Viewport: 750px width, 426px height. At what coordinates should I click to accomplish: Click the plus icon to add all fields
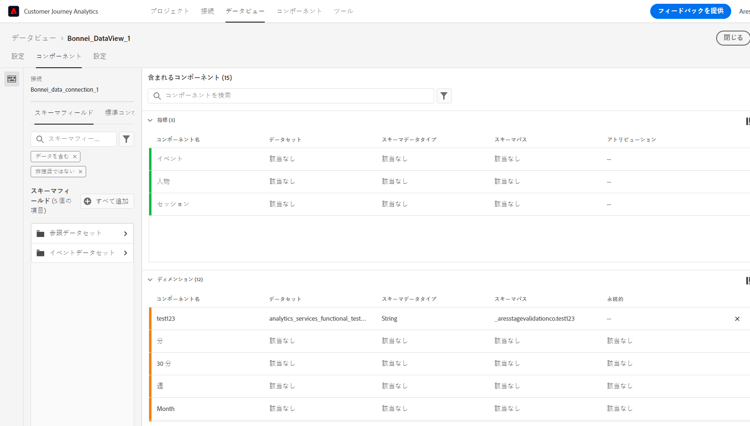click(x=88, y=201)
